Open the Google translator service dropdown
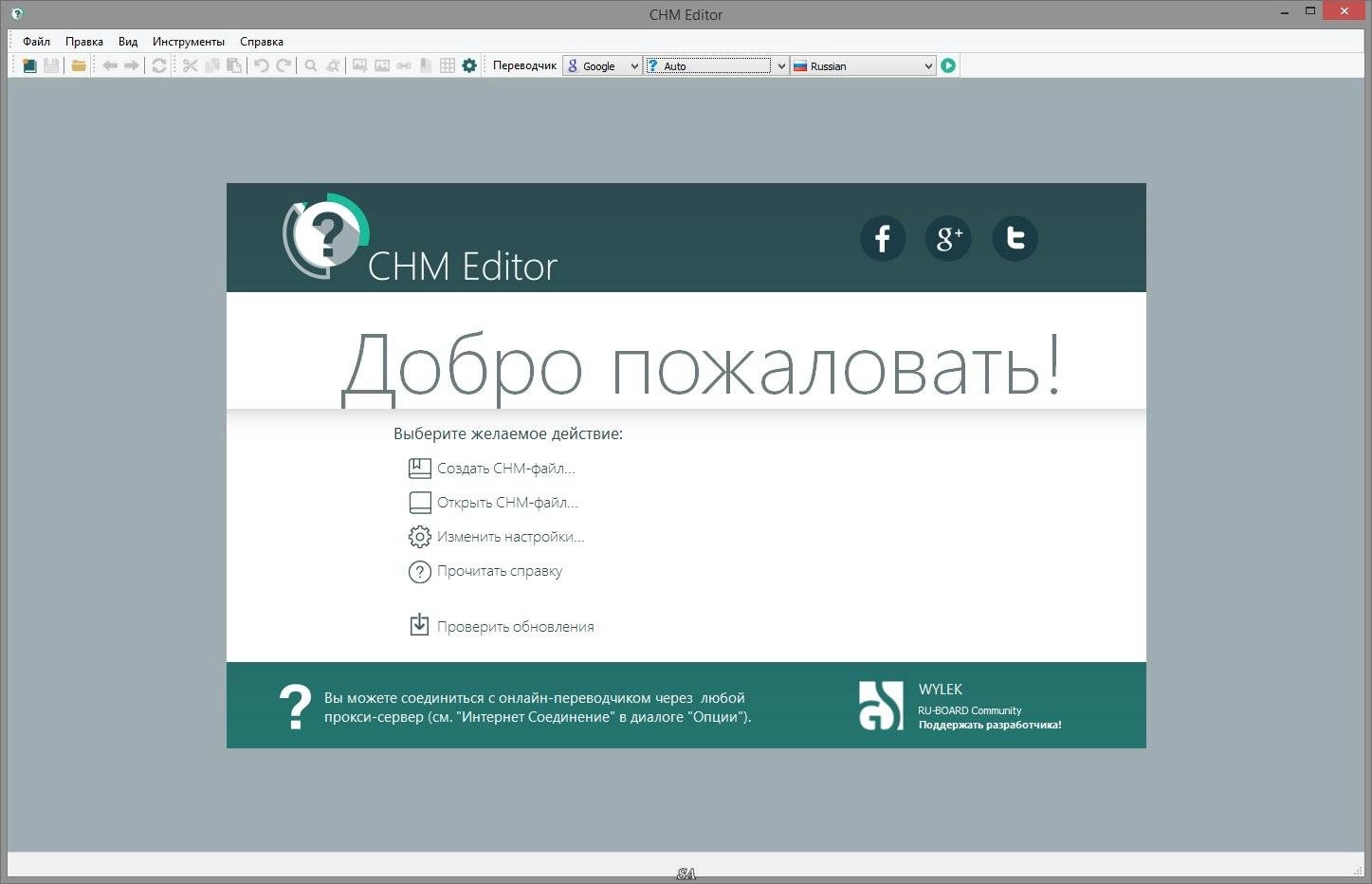The width and height of the screenshot is (1372, 884). coord(602,65)
